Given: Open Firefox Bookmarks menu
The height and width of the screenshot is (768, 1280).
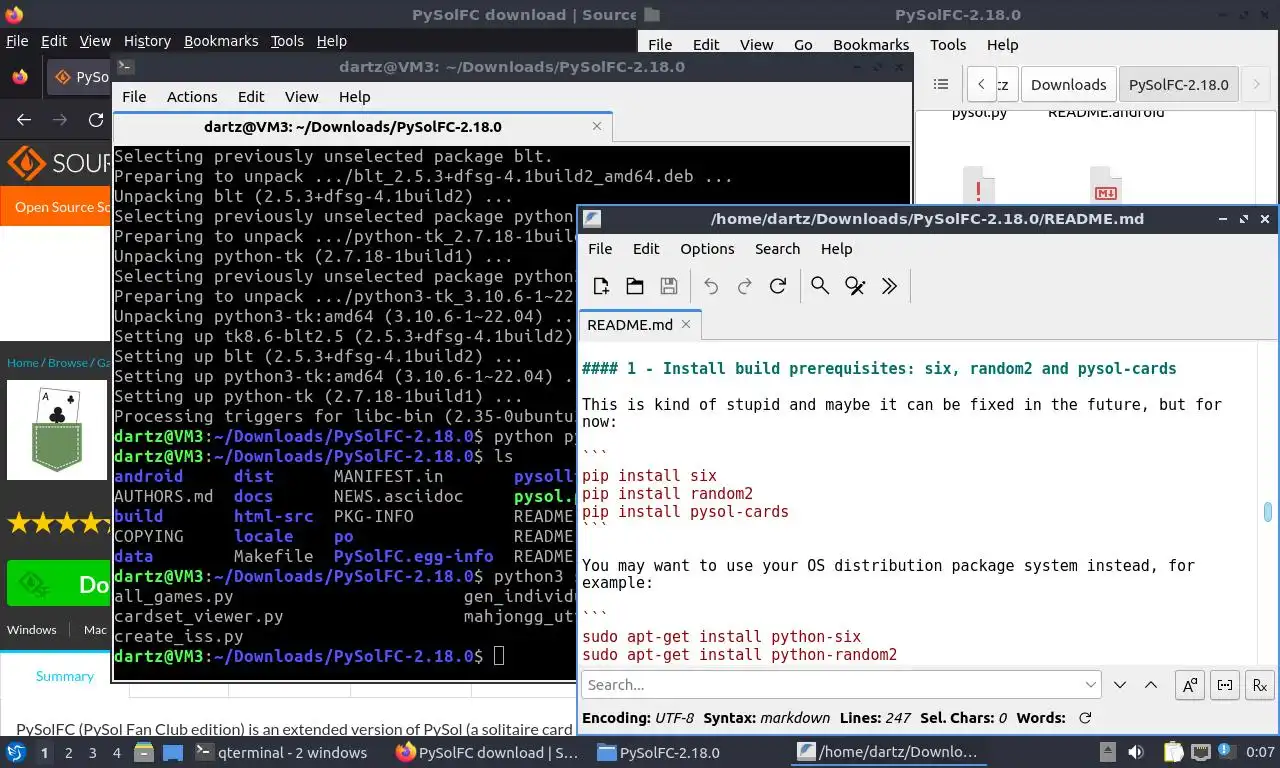Looking at the screenshot, I should click(221, 41).
